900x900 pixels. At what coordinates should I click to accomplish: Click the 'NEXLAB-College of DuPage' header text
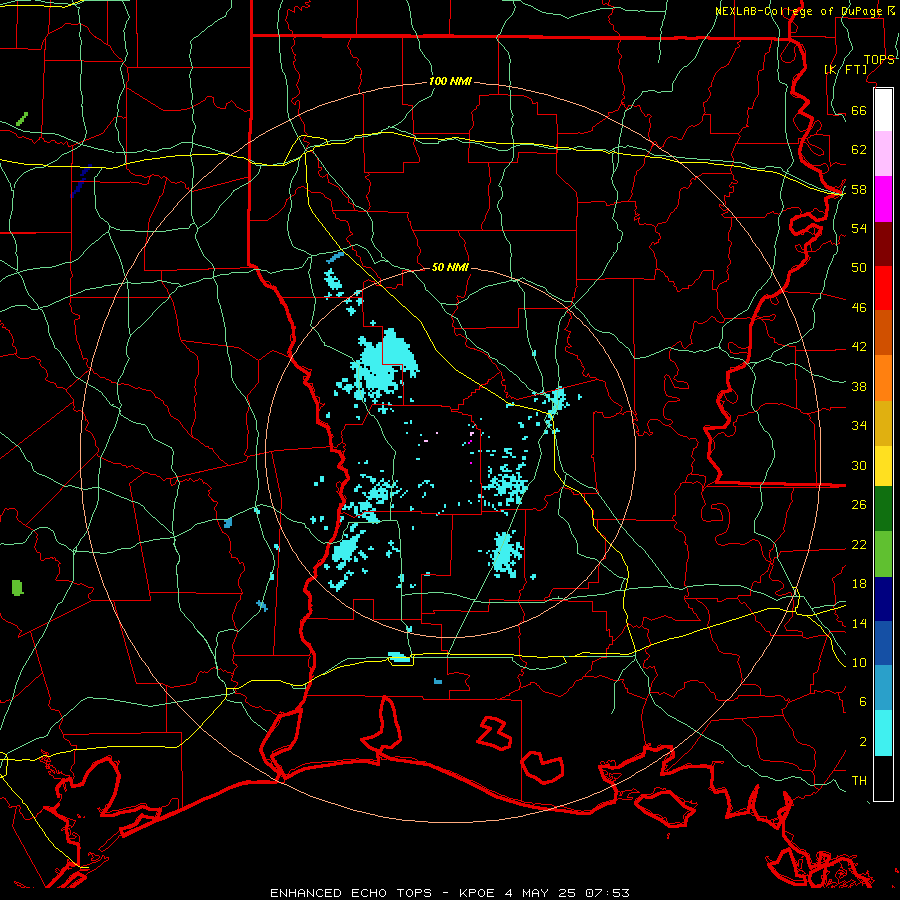click(800, 11)
